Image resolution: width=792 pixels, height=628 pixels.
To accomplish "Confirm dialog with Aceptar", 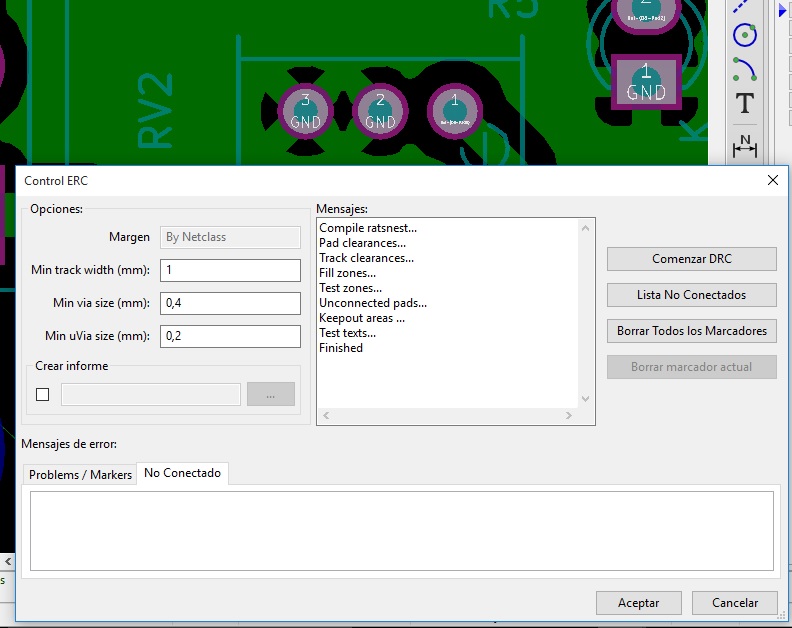I will click(638, 603).
